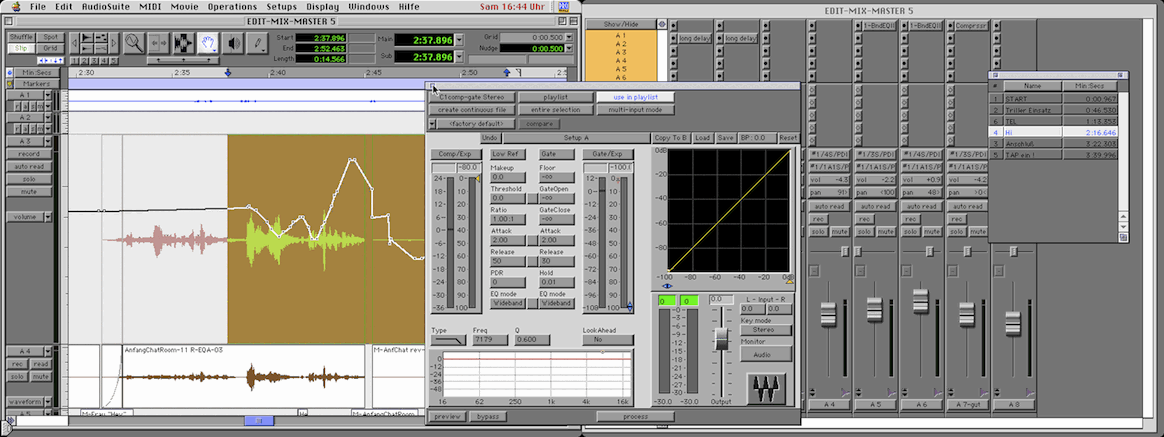Click the Undo button in plug-in

coord(490,138)
